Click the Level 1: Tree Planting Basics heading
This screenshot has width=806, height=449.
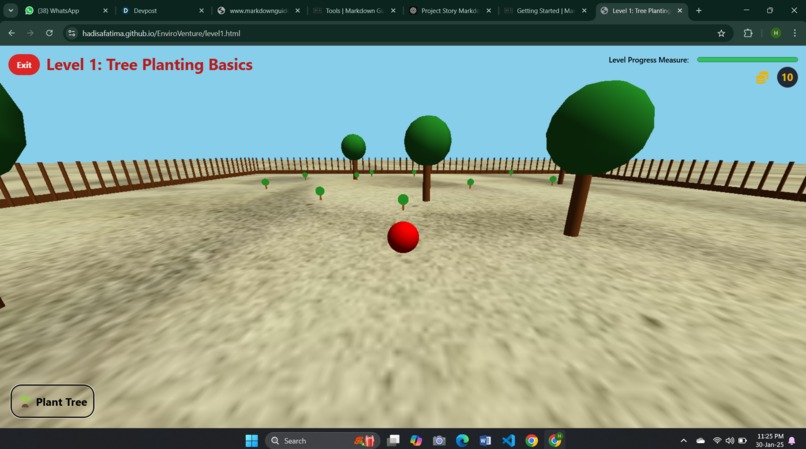(x=150, y=65)
